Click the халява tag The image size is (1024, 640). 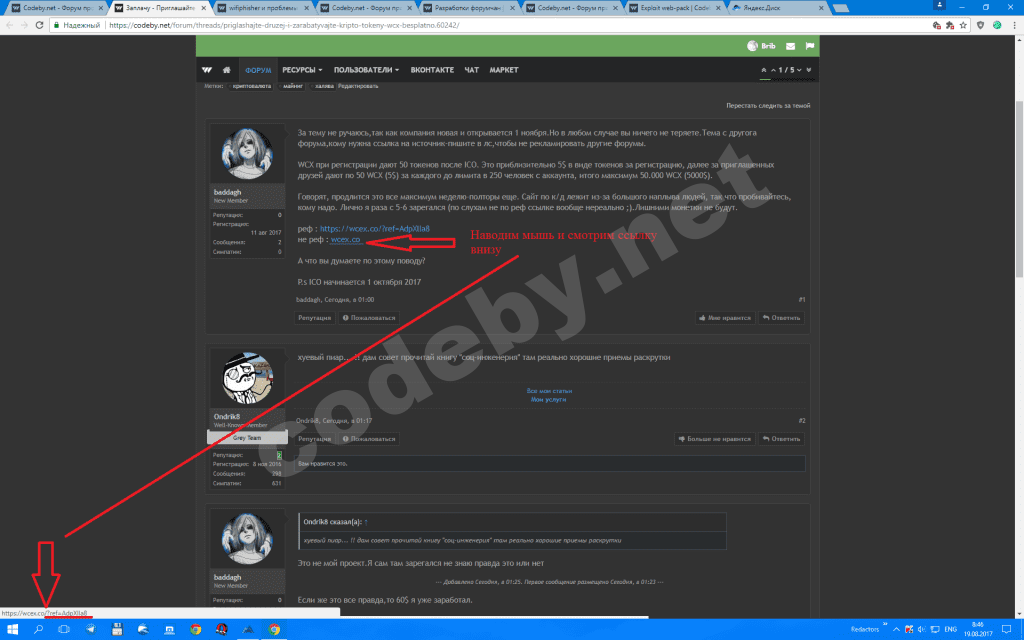click(x=324, y=86)
